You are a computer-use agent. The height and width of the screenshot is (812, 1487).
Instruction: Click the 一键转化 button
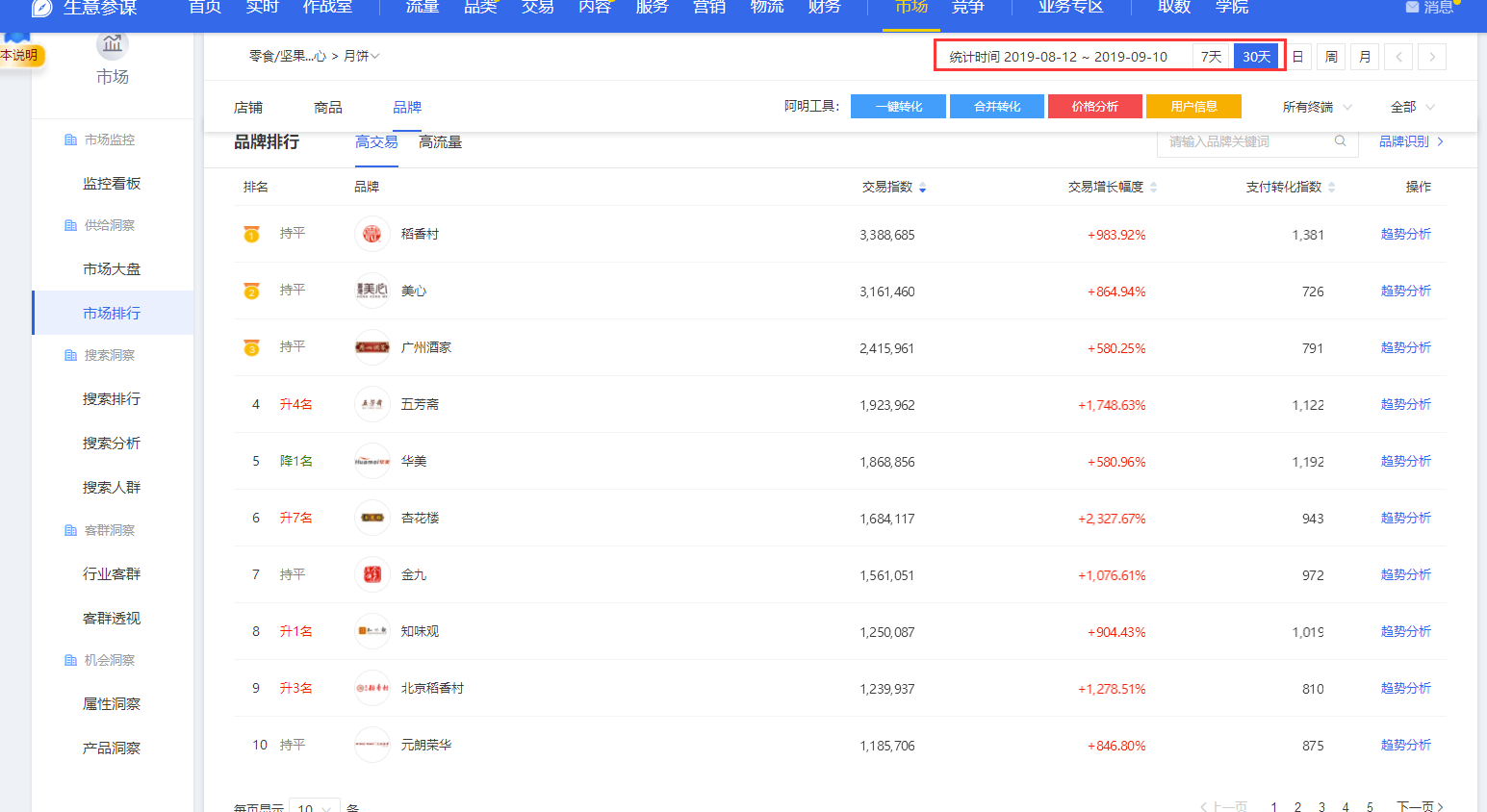(x=898, y=107)
